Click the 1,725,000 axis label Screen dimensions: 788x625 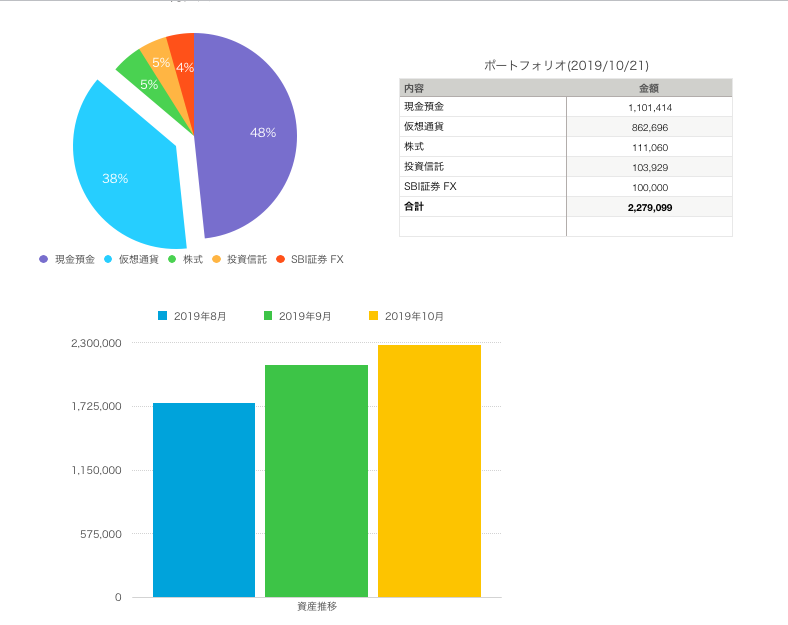96,406
